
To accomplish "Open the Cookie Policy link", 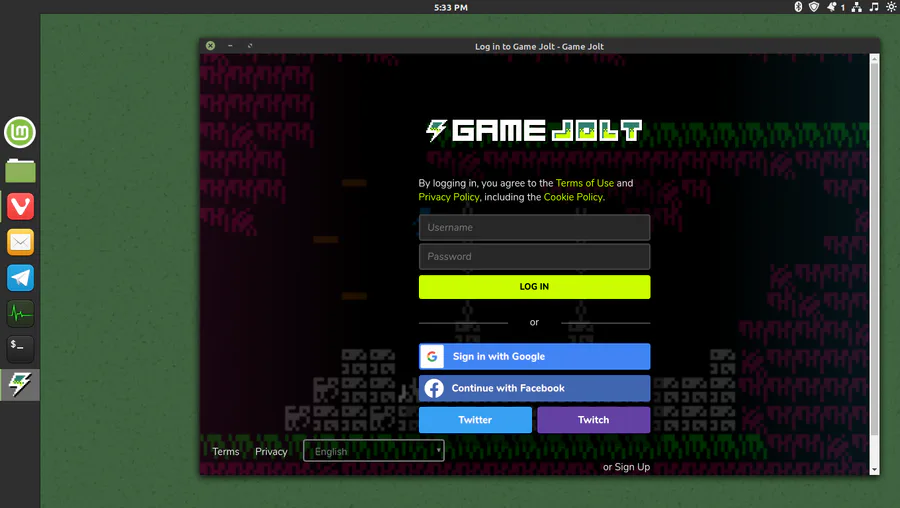I will click(x=573, y=197).
